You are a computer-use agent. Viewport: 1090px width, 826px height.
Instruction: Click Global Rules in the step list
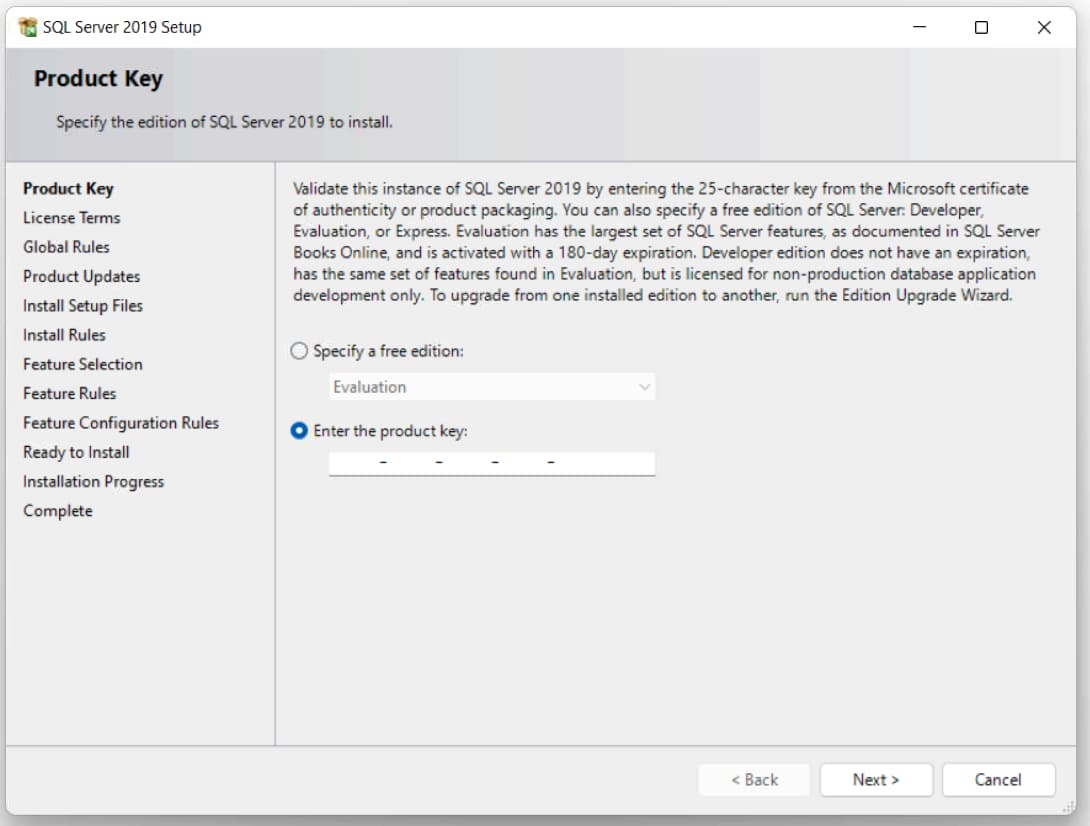[66, 247]
